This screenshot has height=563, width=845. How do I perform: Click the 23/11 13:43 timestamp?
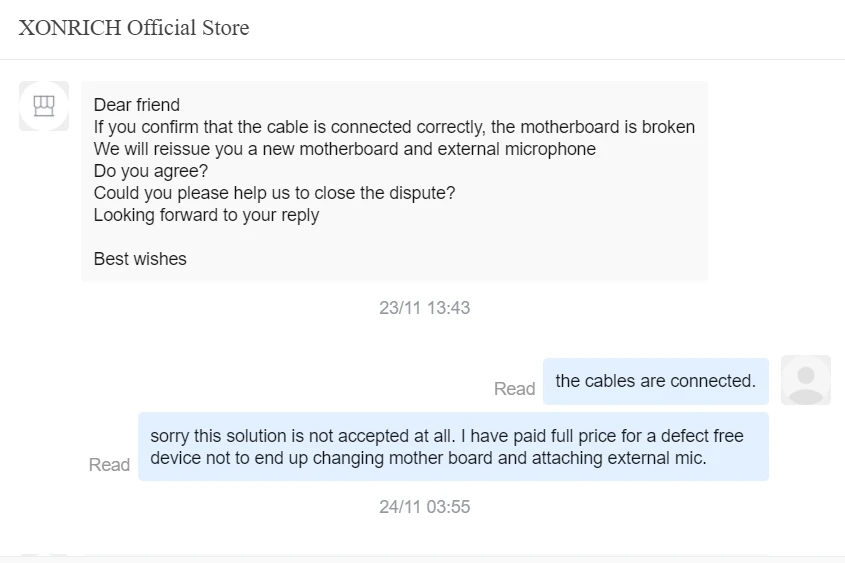[x=424, y=308]
